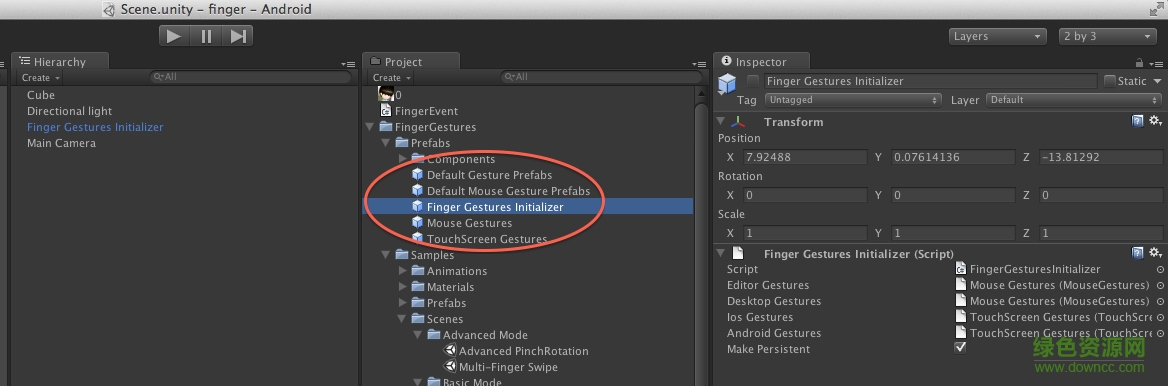
Task: Click the Scenes folder icon
Action: (x=418, y=319)
